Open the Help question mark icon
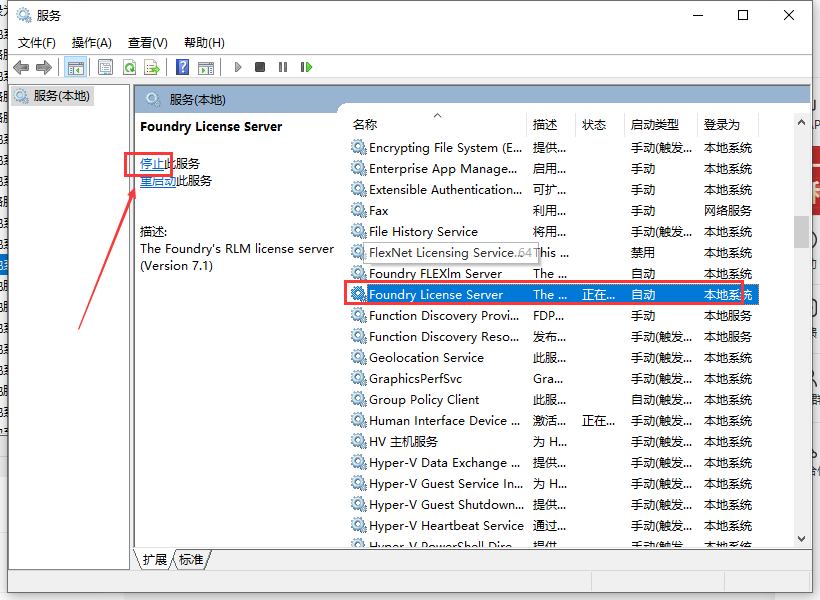Screen dimensions: 820x600 coord(183,67)
